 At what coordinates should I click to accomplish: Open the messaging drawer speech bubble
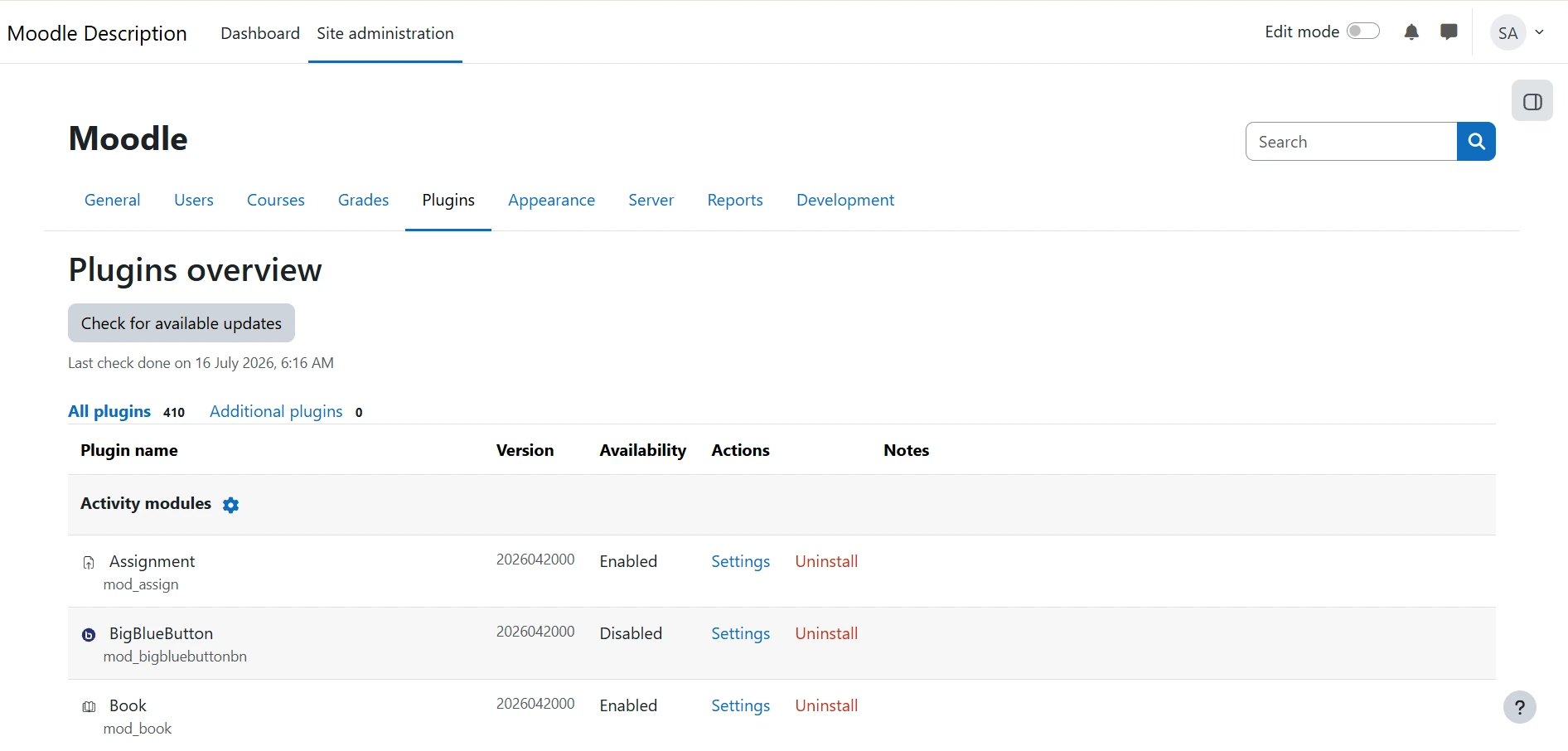1449,32
